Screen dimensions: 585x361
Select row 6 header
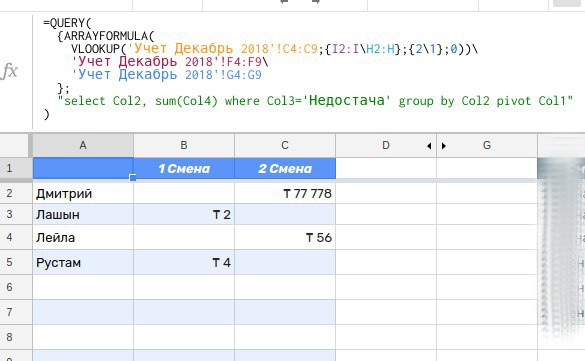click(x=16, y=287)
